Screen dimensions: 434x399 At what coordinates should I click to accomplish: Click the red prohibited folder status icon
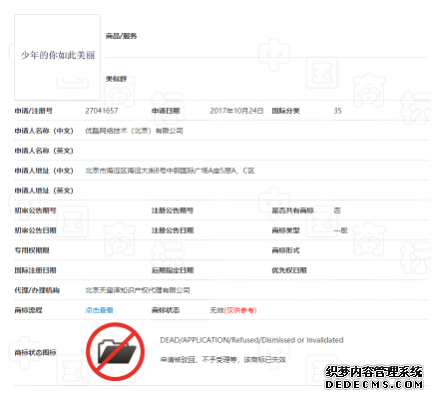click(115, 351)
